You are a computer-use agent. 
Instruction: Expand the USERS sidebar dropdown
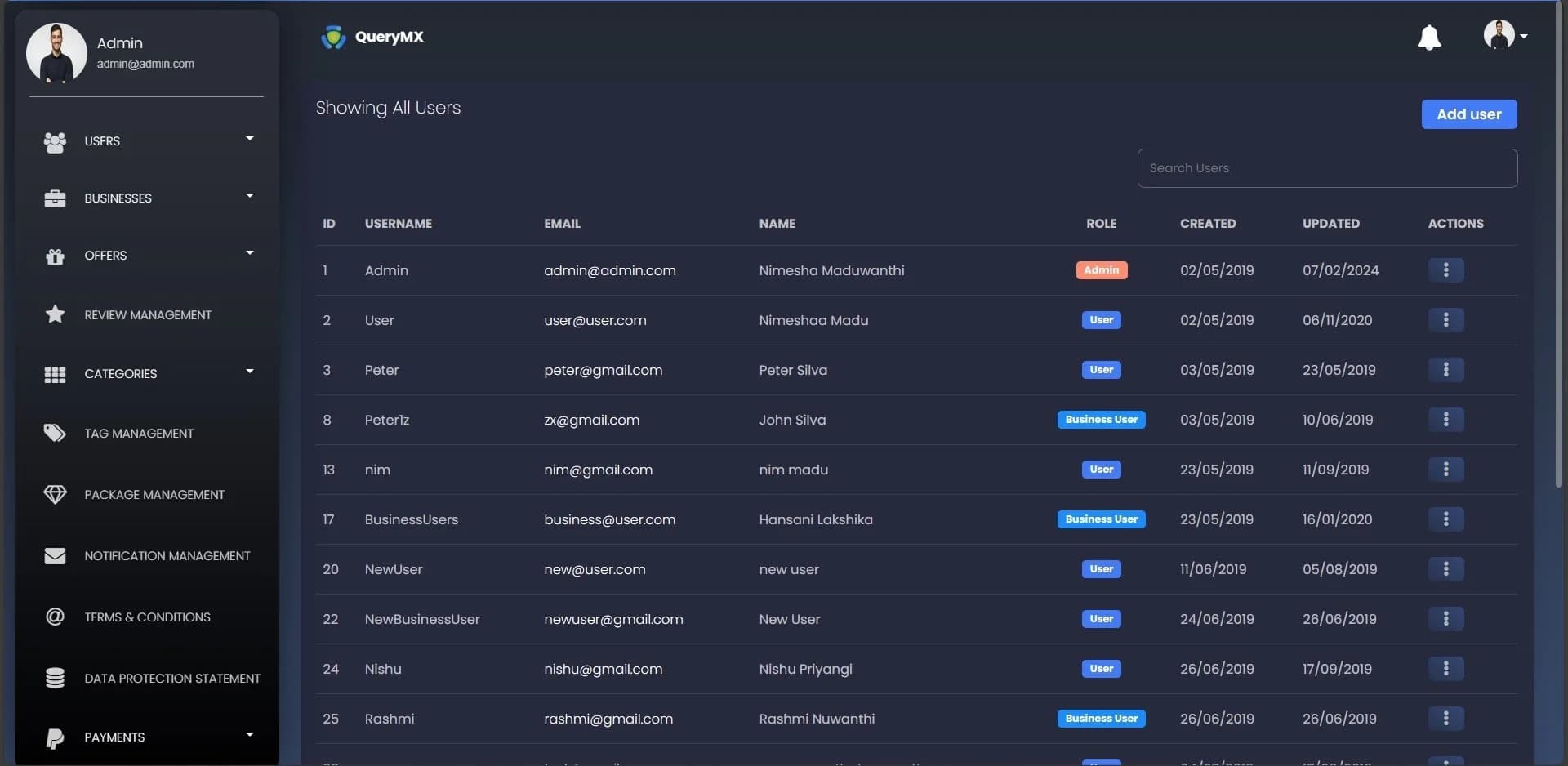(250, 138)
